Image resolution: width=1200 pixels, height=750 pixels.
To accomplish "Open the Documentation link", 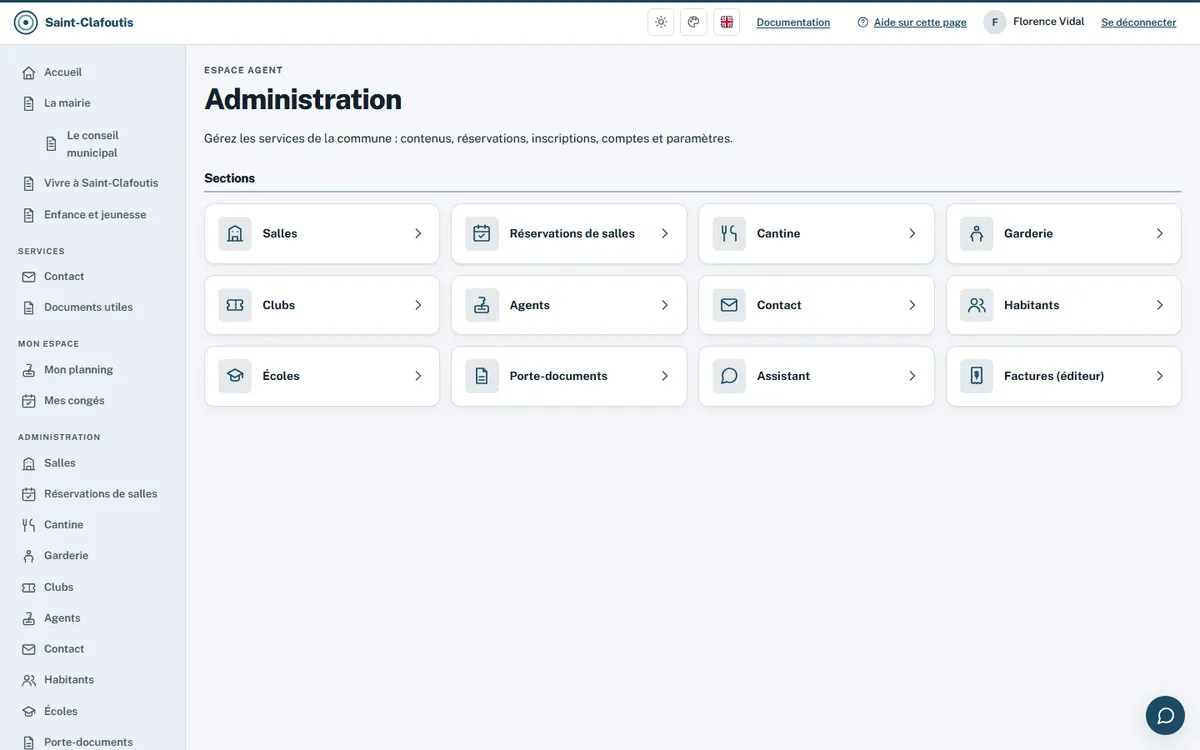I will (793, 22).
